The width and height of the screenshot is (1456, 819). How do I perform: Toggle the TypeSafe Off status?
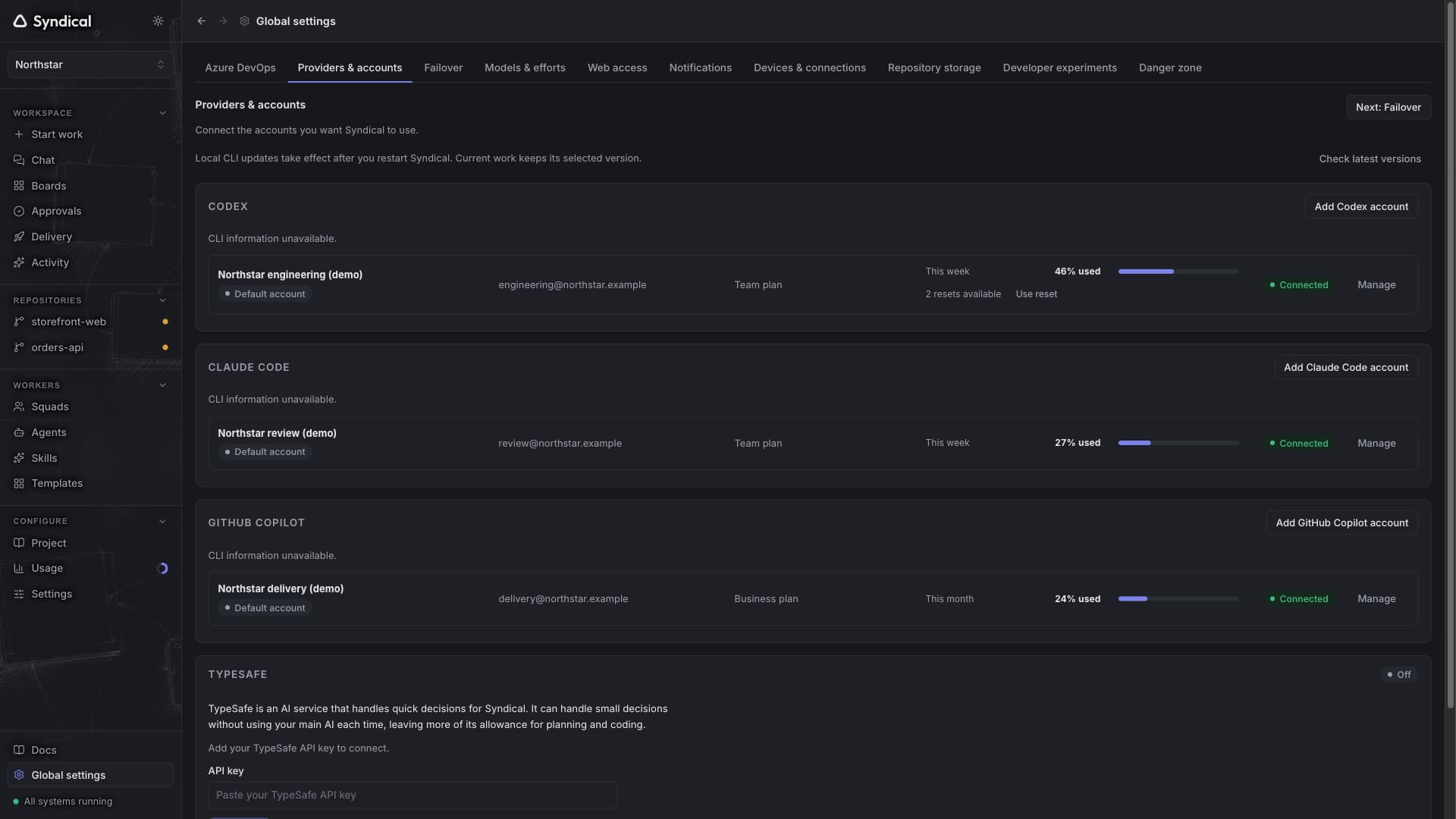click(1399, 675)
